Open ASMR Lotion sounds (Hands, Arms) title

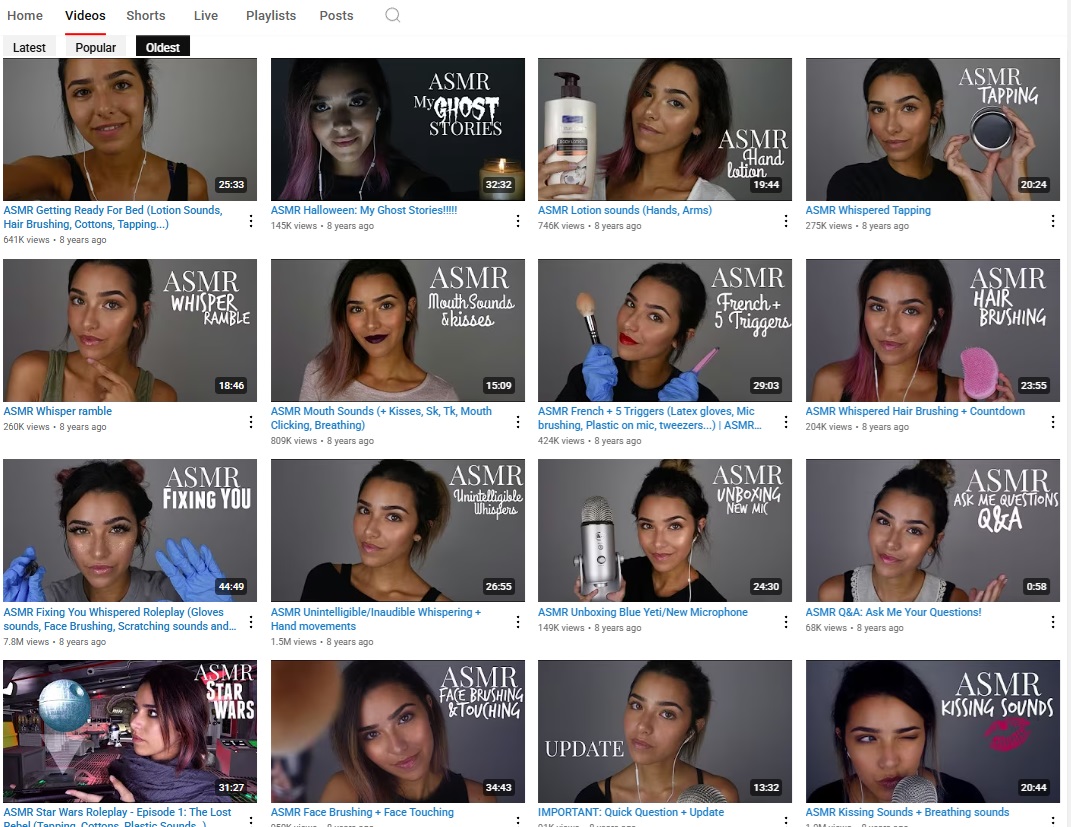[625, 210]
